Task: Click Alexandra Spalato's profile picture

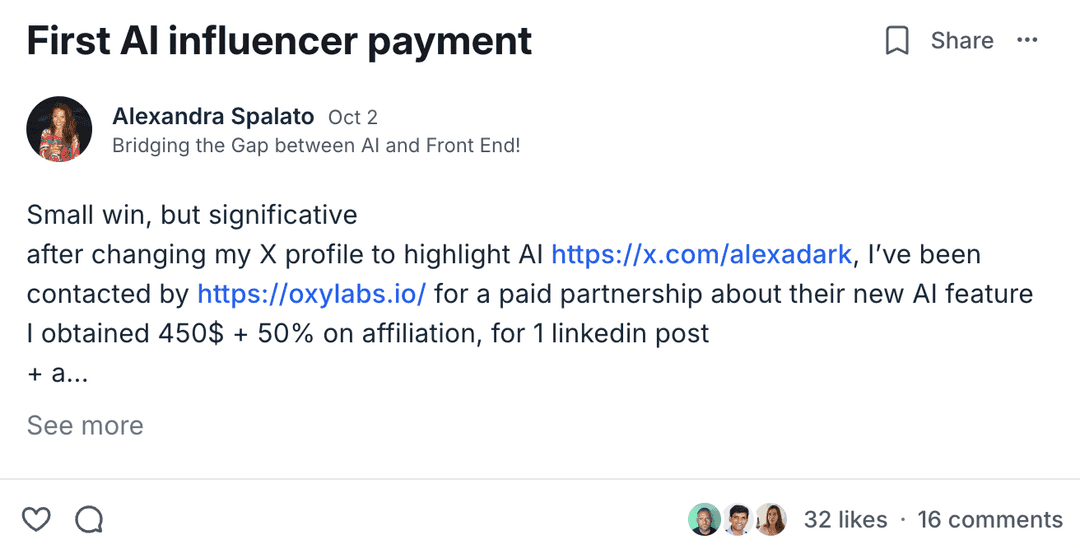Action: (x=59, y=130)
